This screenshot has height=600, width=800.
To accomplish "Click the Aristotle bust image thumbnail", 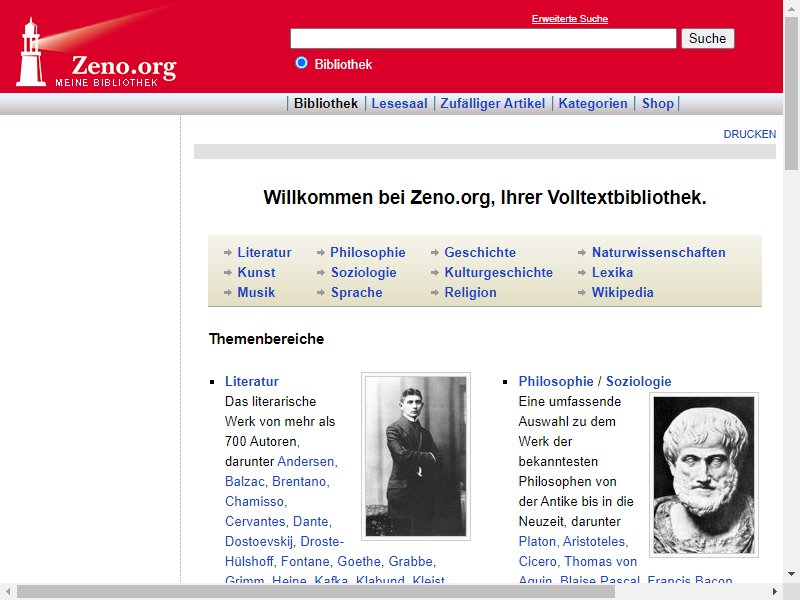I will click(704, 475).
